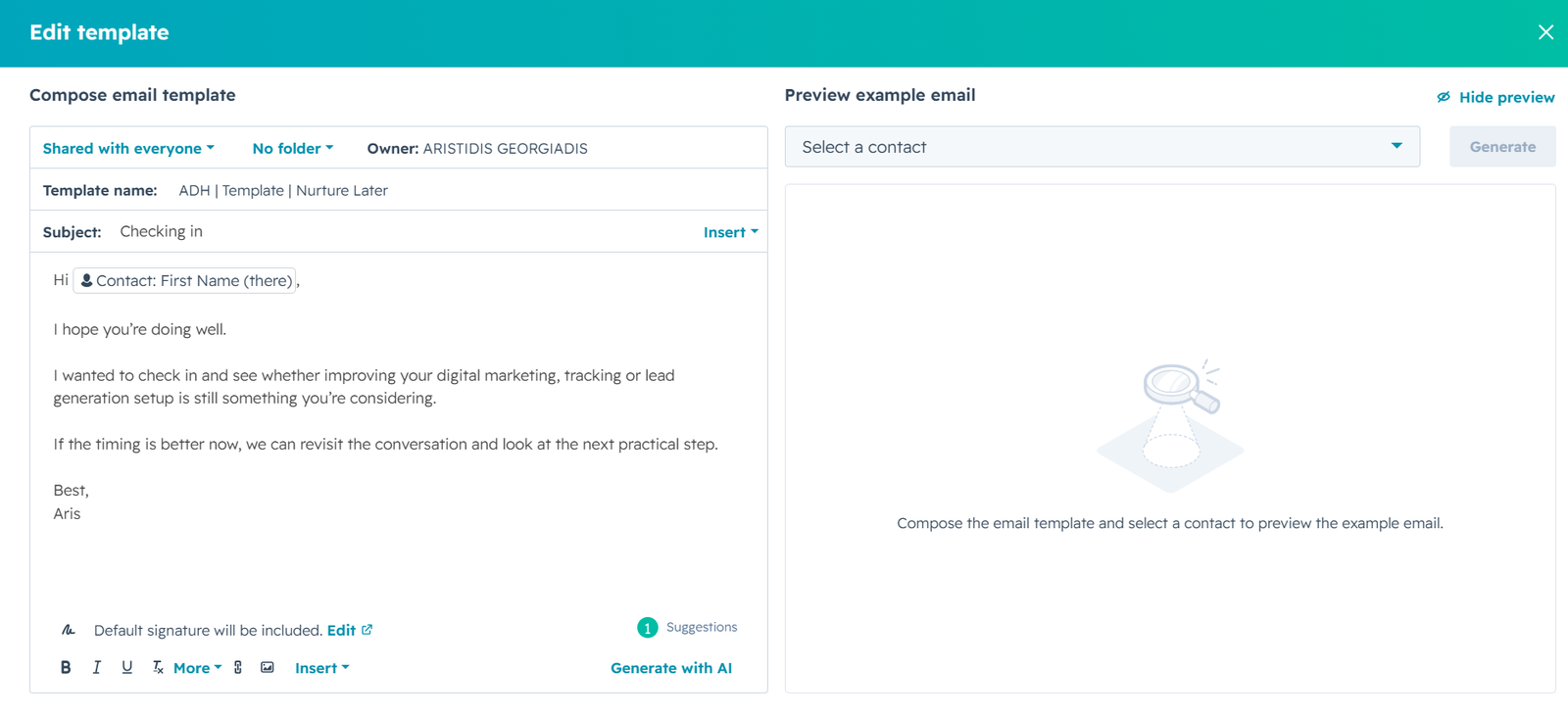Hide the example email preview

coord(1495,97)
